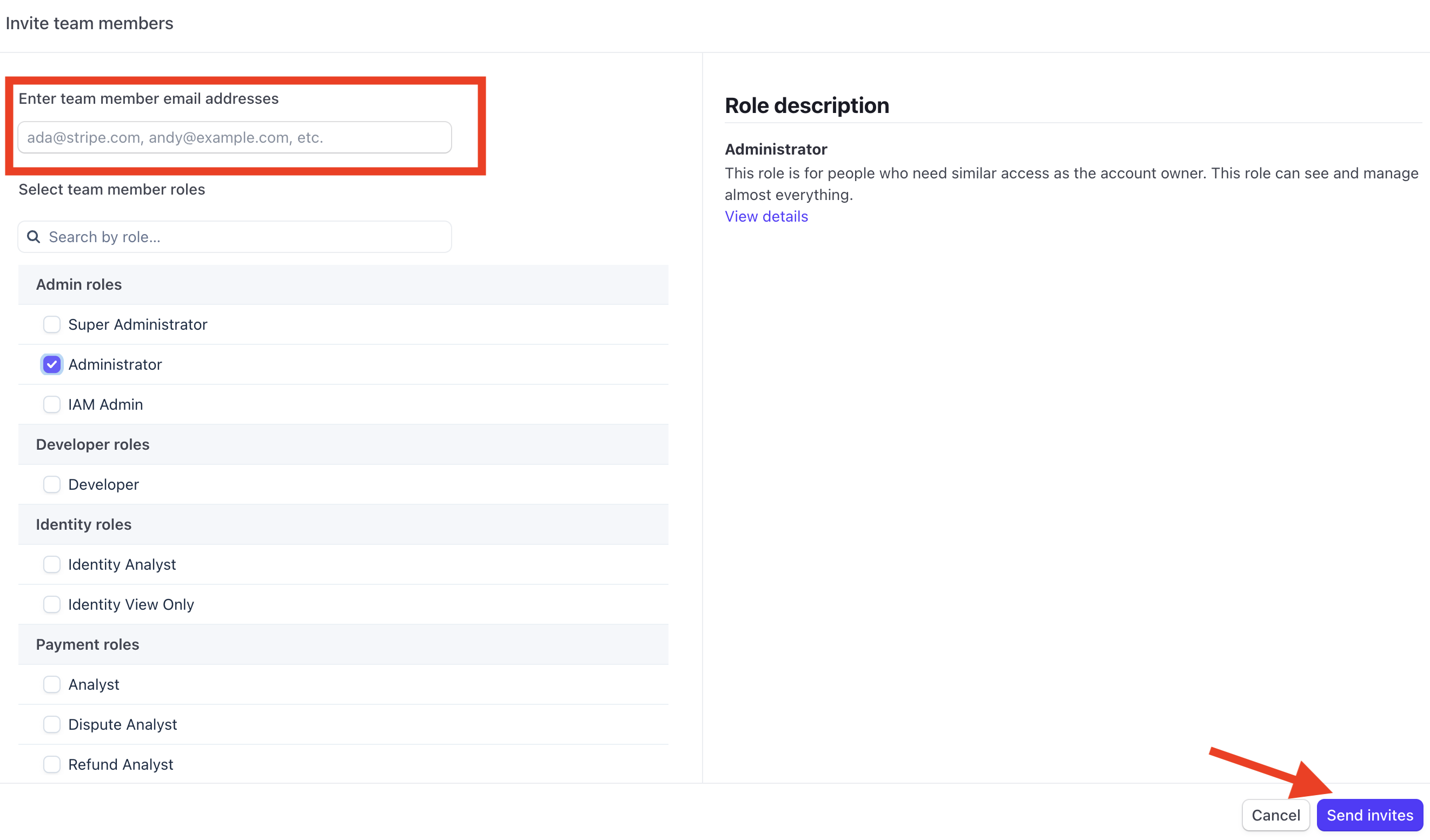Tick the Refund Analyst checkbox

click(x=51, y=764)
